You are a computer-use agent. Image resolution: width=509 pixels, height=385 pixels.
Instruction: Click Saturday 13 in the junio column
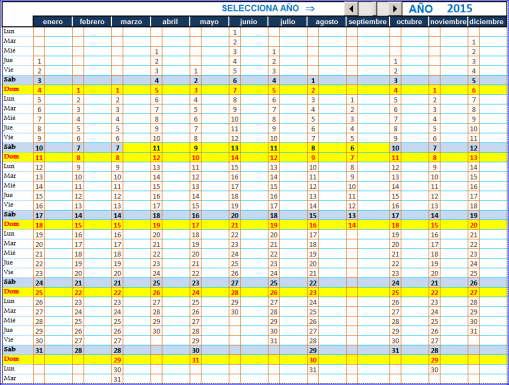[x=235, y=148]
